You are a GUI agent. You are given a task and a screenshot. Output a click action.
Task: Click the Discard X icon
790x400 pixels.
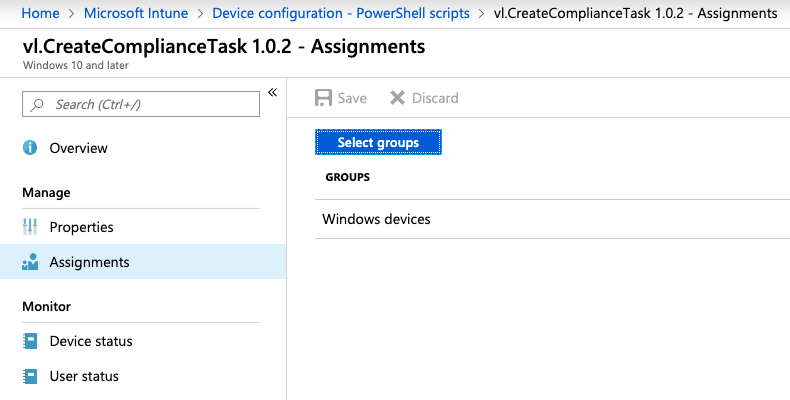tap(397, 98)
